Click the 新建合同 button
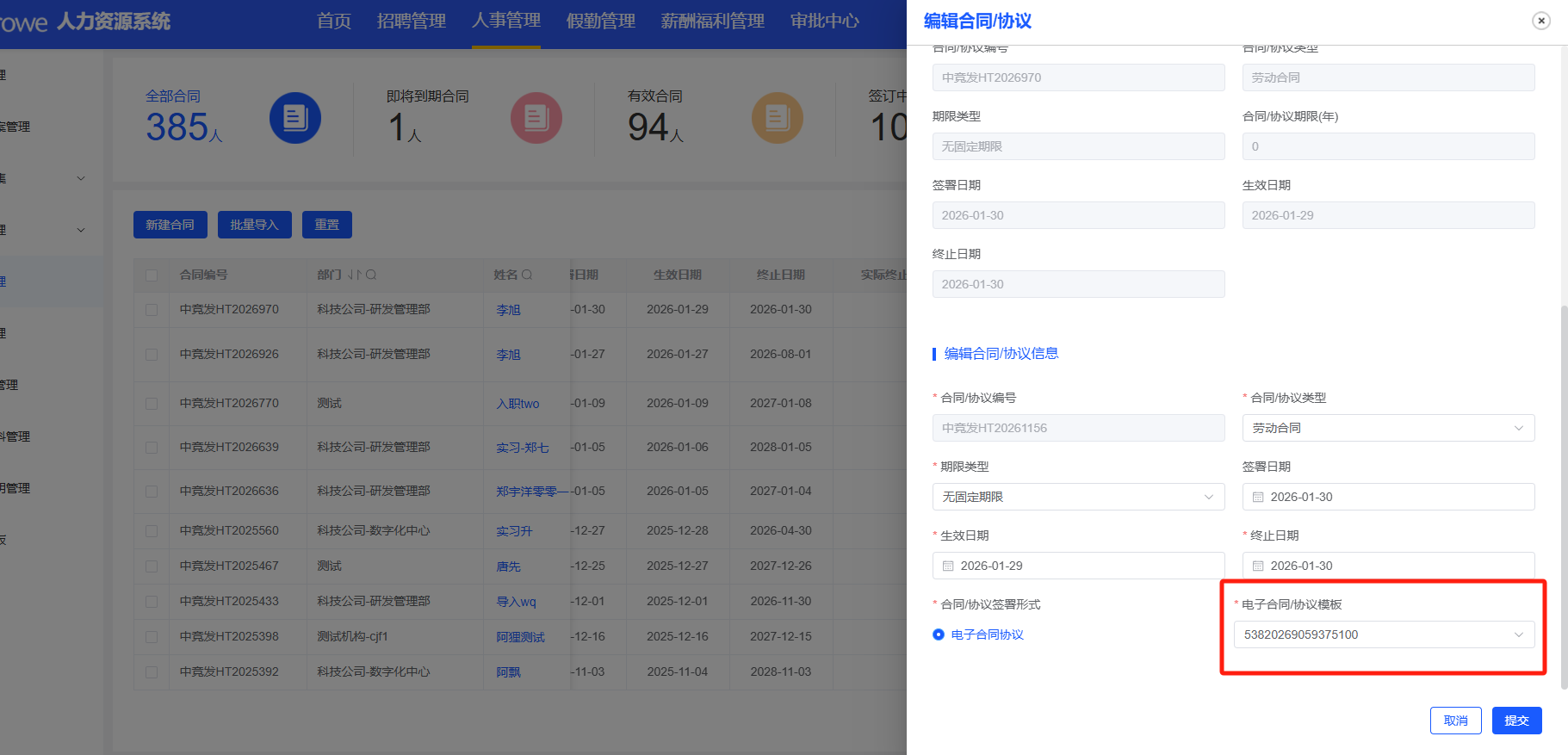This screenshot has height=755, width=1568. [170, 225]
